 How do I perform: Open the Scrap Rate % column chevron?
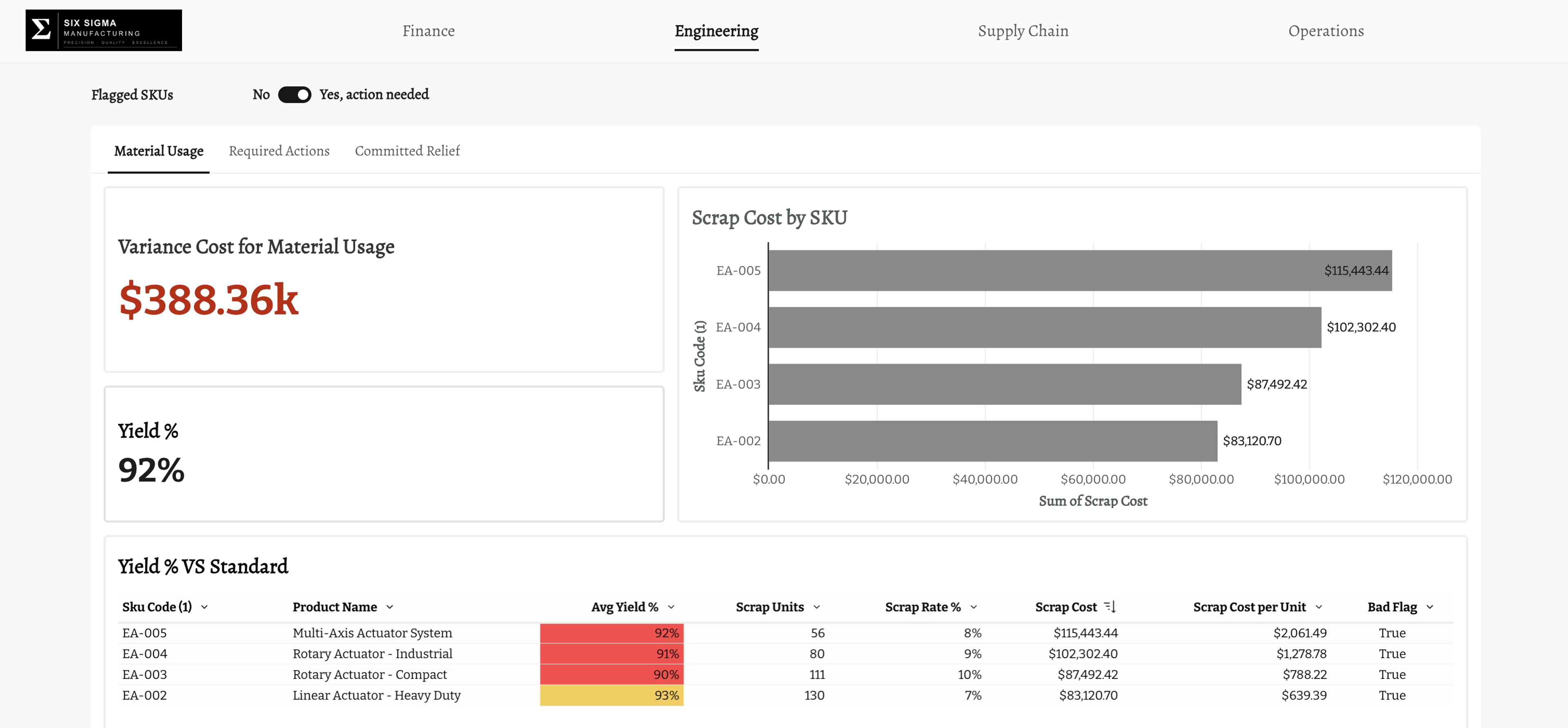(974, 607)
